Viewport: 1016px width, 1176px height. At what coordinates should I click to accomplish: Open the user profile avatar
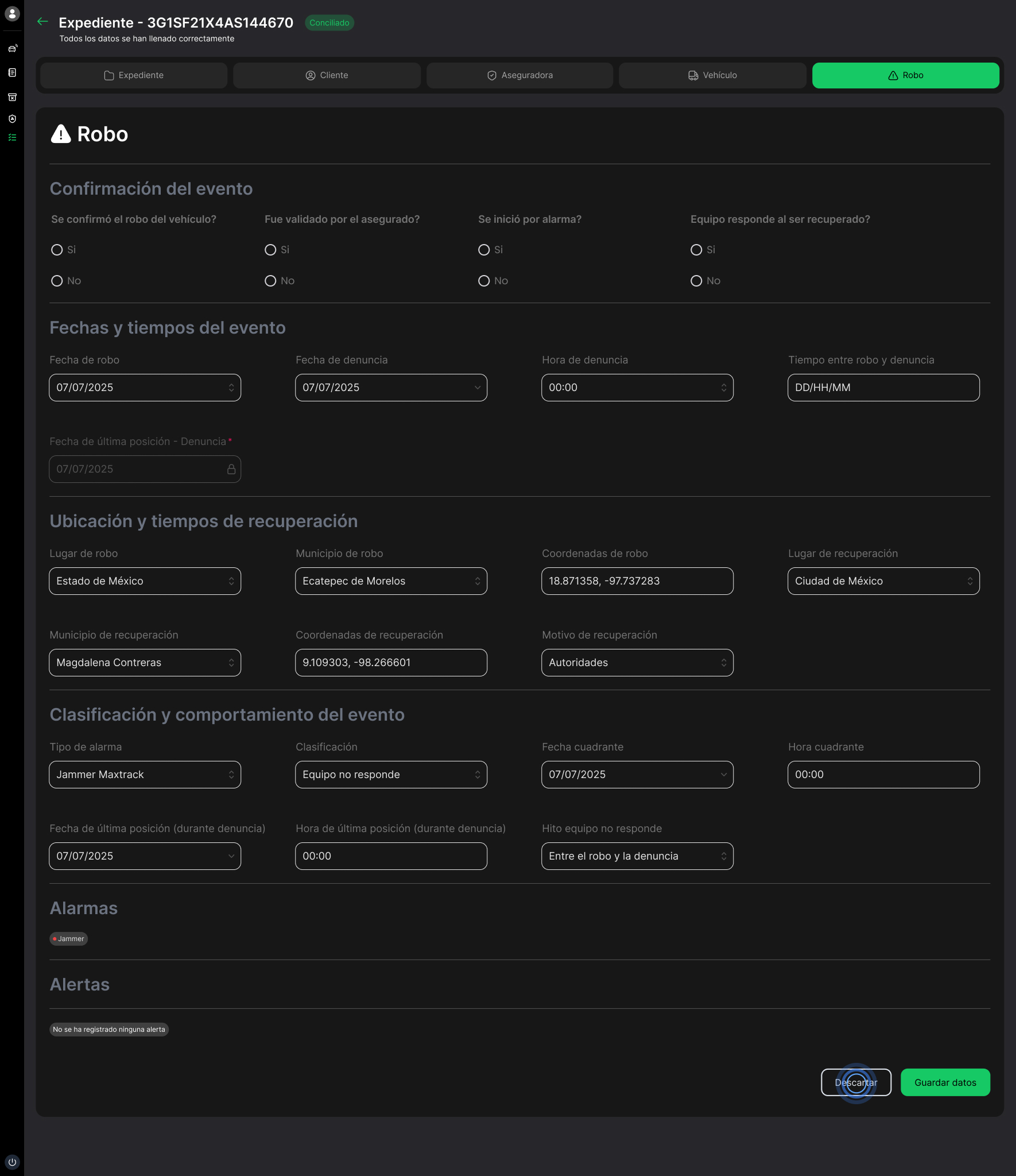[x=12, y=13]
